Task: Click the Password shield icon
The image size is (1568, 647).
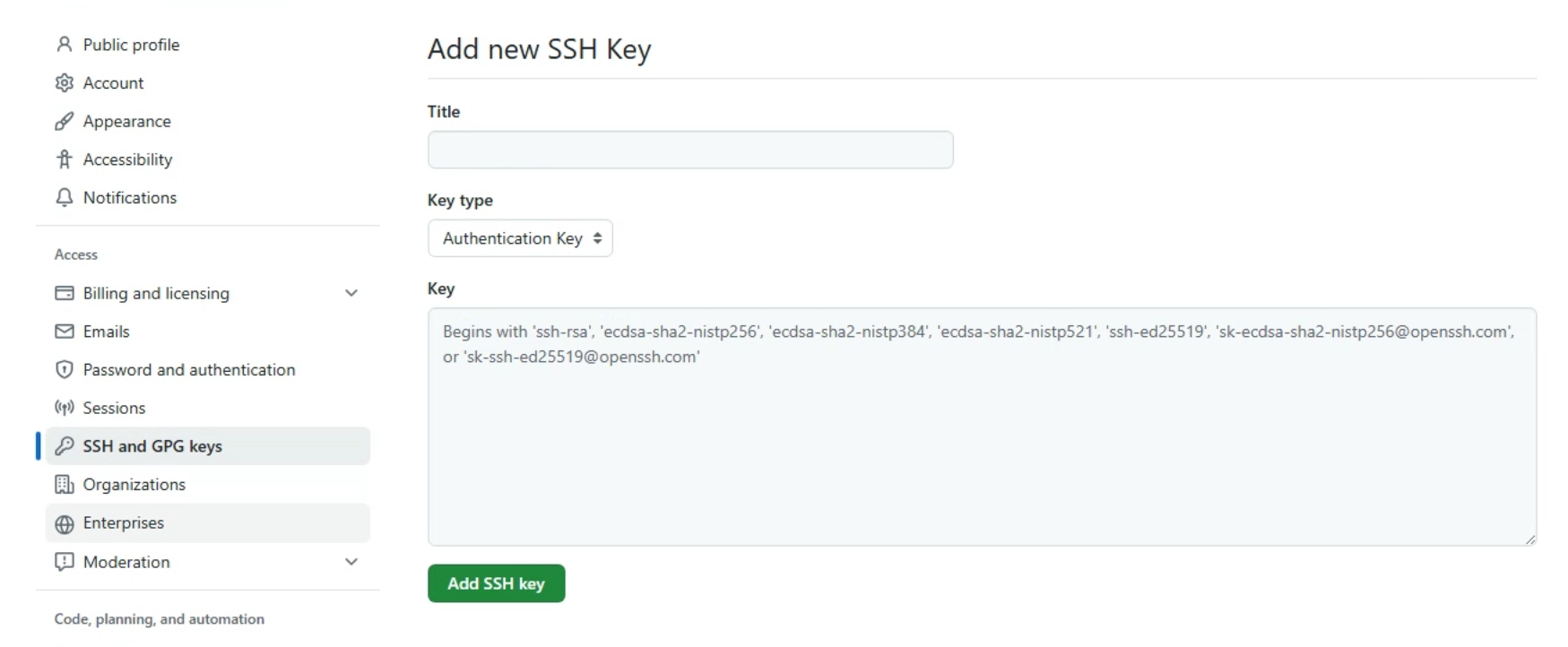Action: click(x=64, y=370)
